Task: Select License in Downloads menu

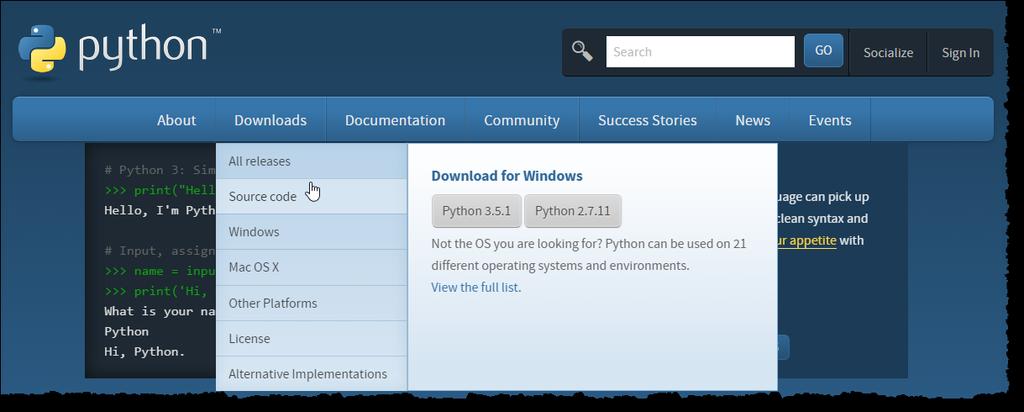Action: click(x=312, y=338)
